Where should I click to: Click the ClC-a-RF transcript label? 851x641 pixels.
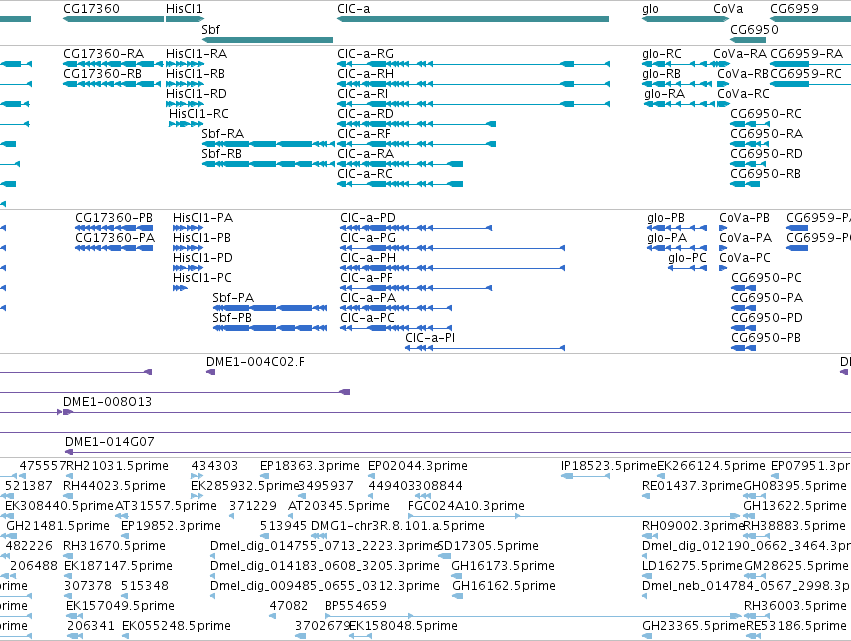364,134
